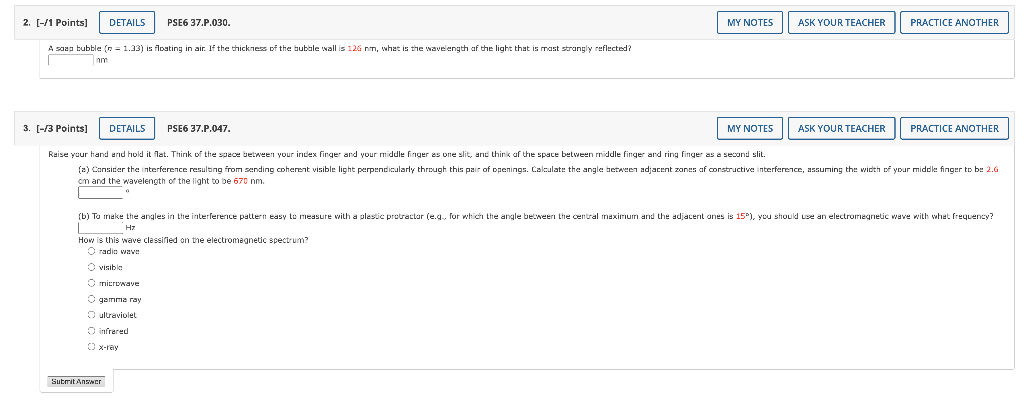
Task: Open MY NOTES for question 3
Action: 750,129
